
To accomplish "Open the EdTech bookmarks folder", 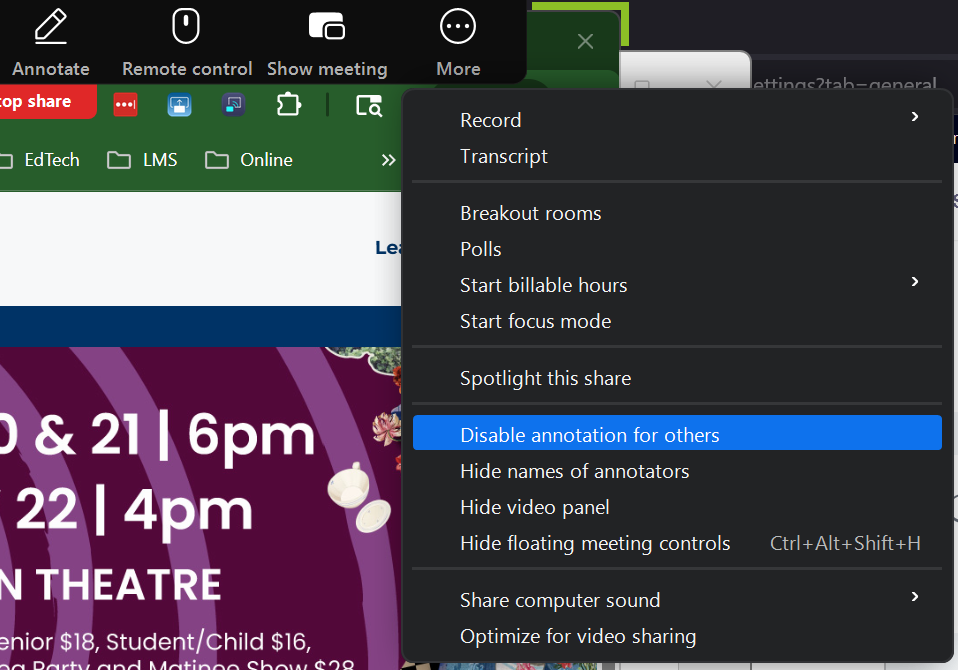I will [40, 160].
